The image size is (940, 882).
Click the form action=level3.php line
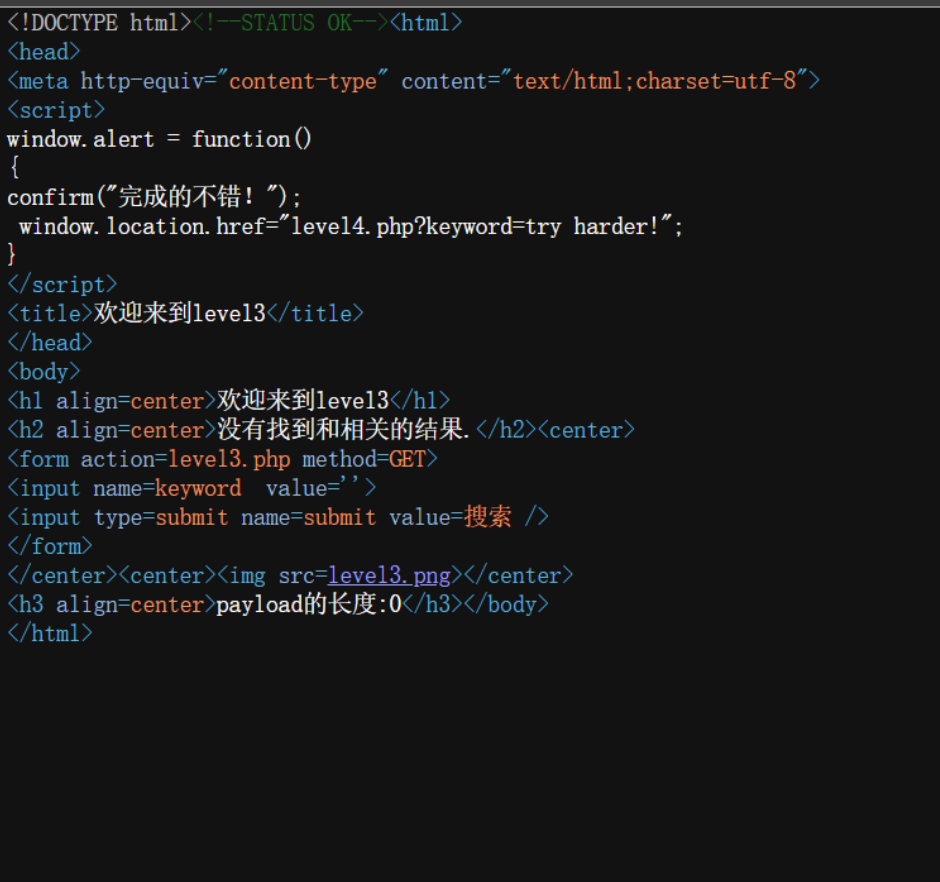point(222,459)
